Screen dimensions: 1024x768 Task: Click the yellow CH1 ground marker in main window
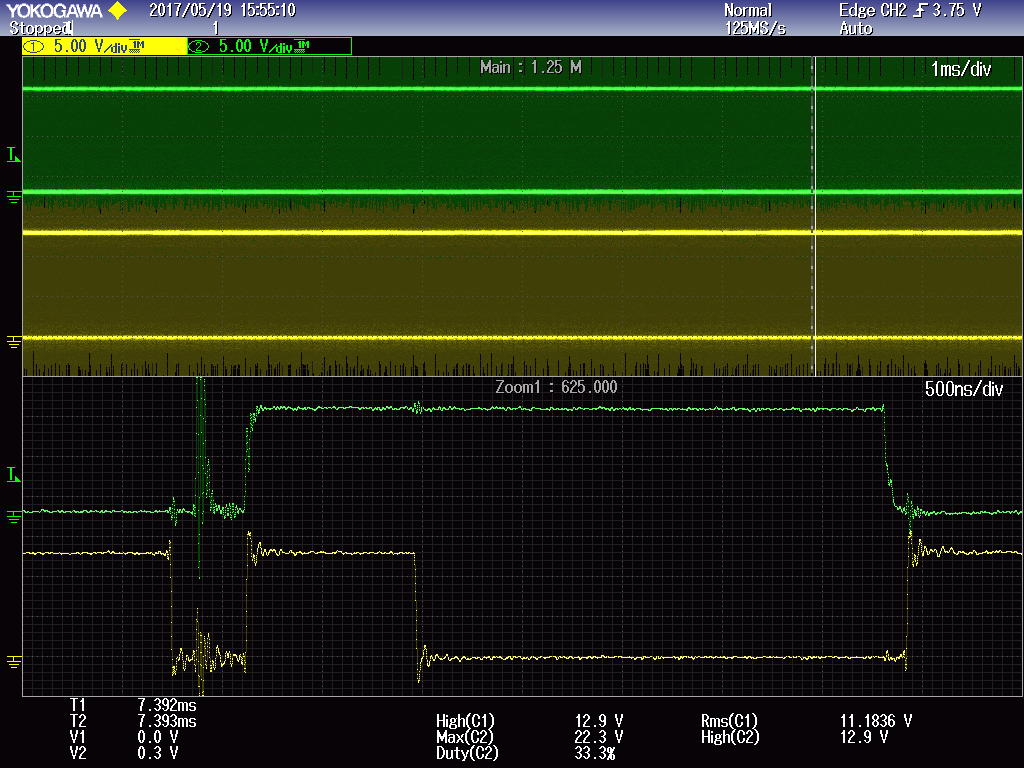13,342
